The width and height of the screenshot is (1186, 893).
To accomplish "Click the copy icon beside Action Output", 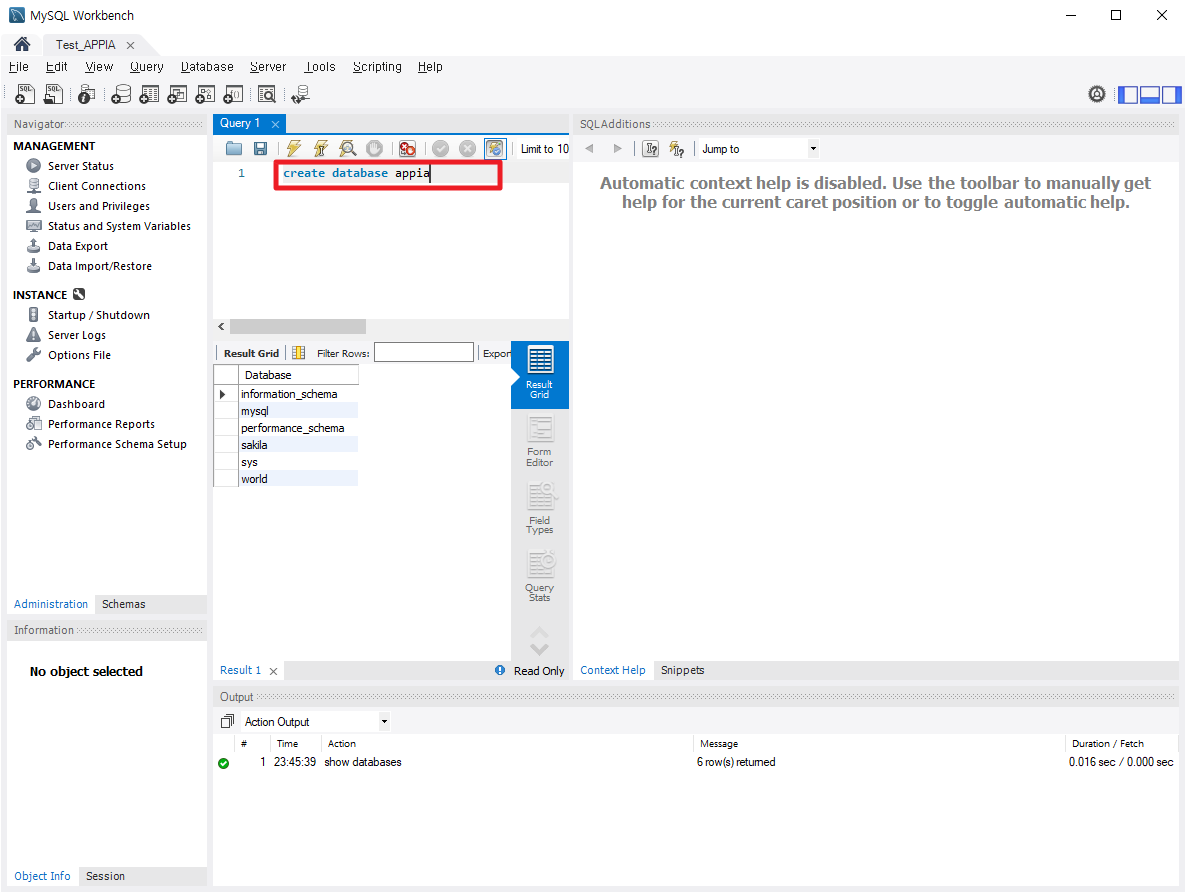I will [x=227, y=721].
